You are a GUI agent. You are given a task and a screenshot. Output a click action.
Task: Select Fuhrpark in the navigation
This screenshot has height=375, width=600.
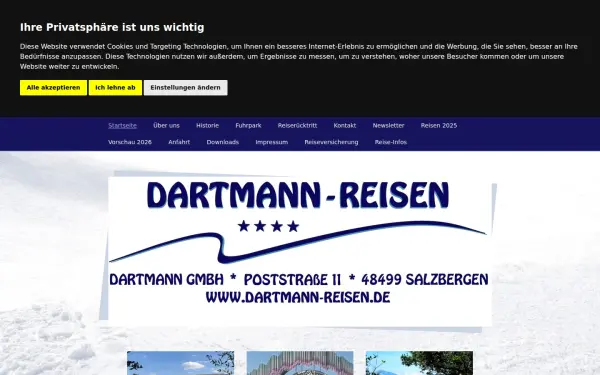coord(248,126)
